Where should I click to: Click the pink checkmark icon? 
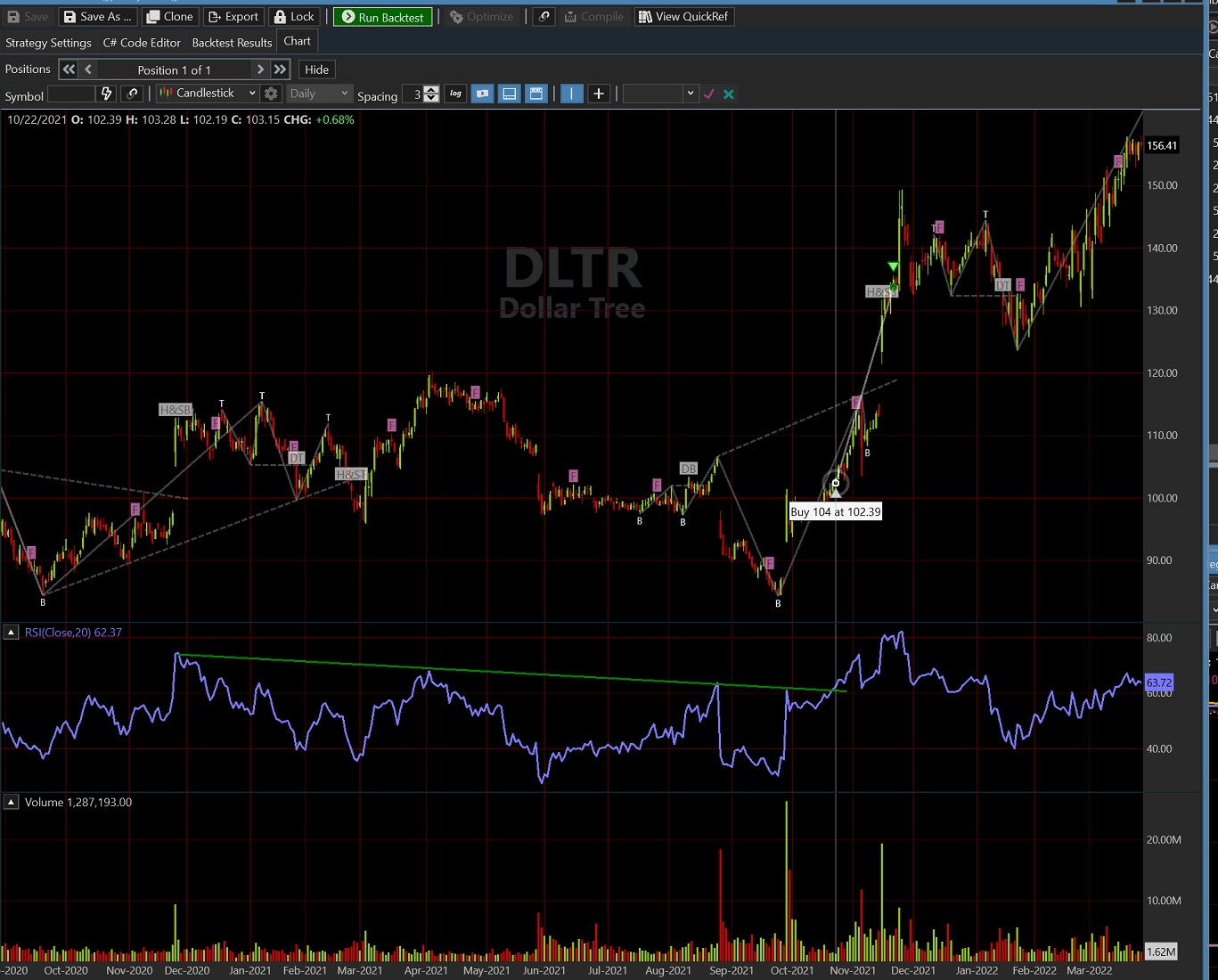pyautogui.click(x=709, y=94)
